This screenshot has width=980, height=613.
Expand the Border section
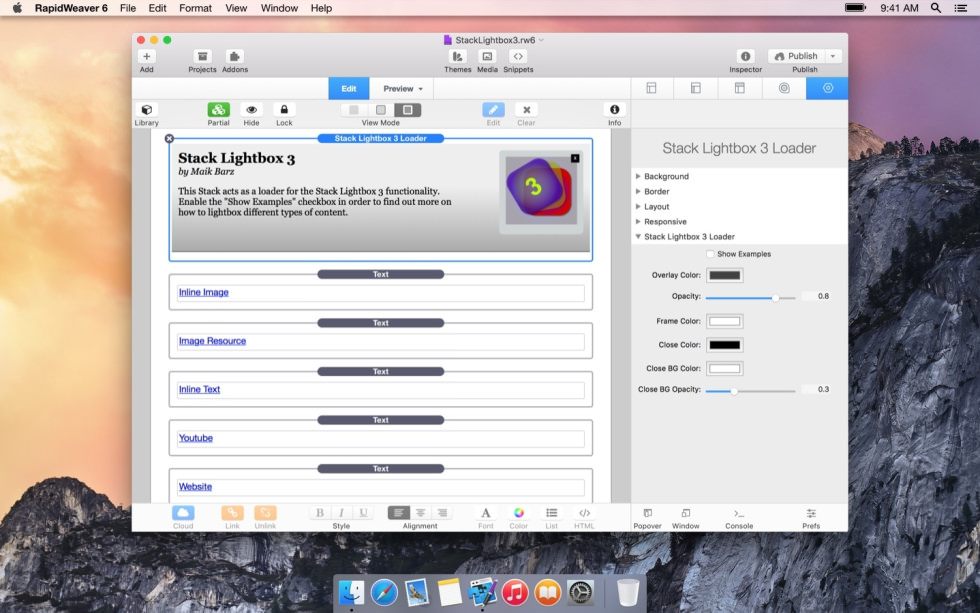click(638, 191)
